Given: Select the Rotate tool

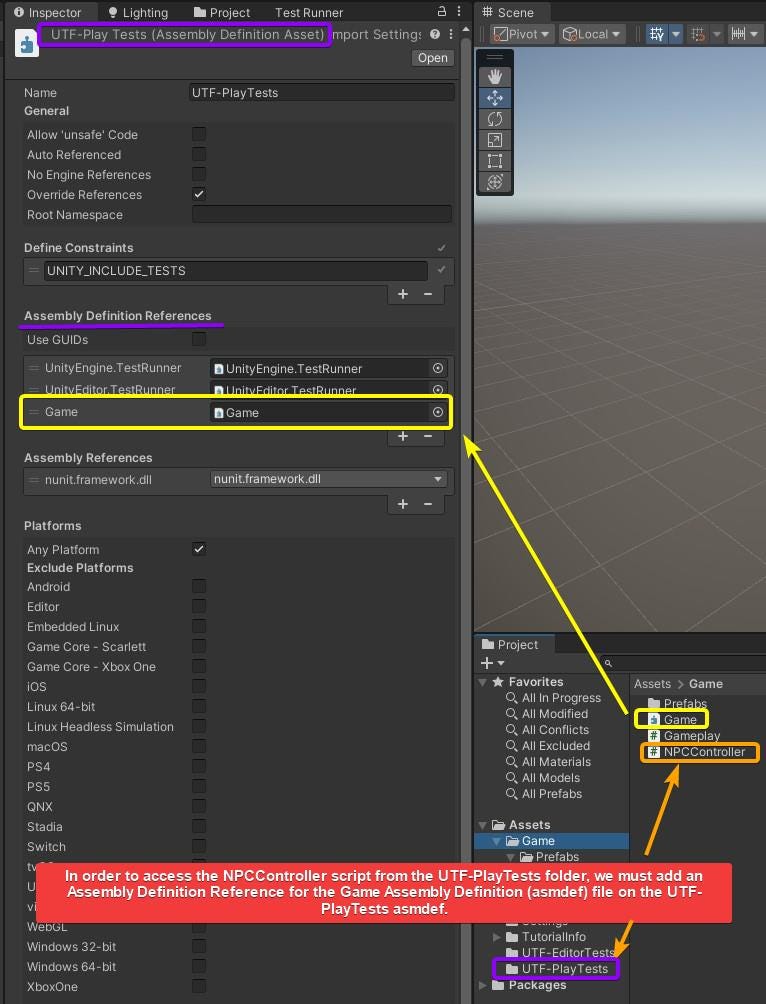Looking at the screenshot, I should [494, 119].
